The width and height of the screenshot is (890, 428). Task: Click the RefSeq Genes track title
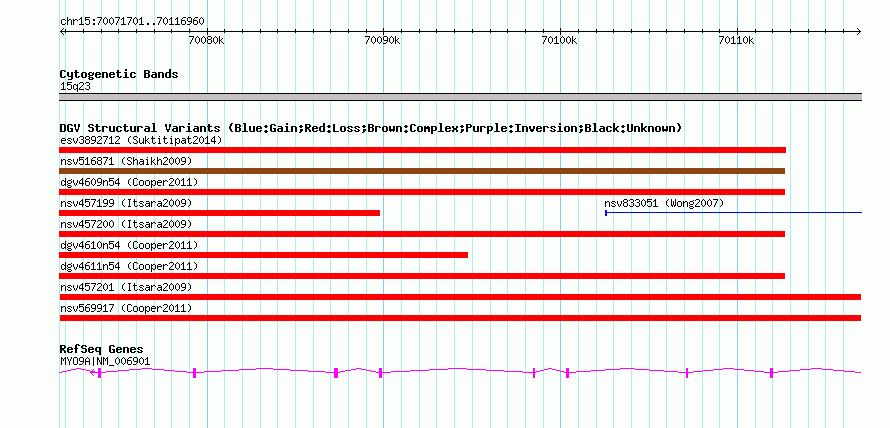[102, 349]
